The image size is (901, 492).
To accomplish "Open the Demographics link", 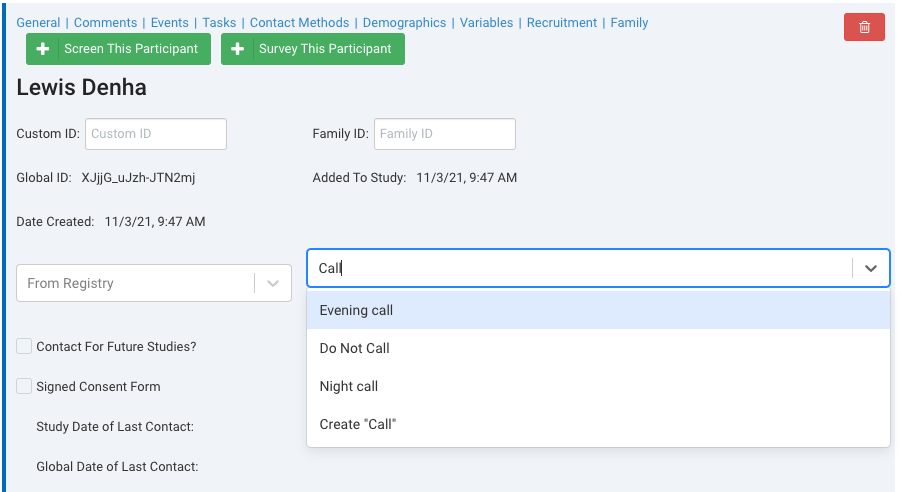I will pos(404,22).
